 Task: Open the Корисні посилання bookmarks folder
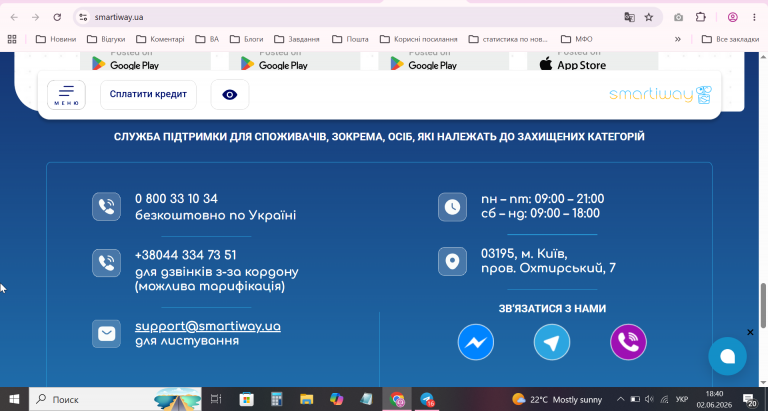click(419, 39)
